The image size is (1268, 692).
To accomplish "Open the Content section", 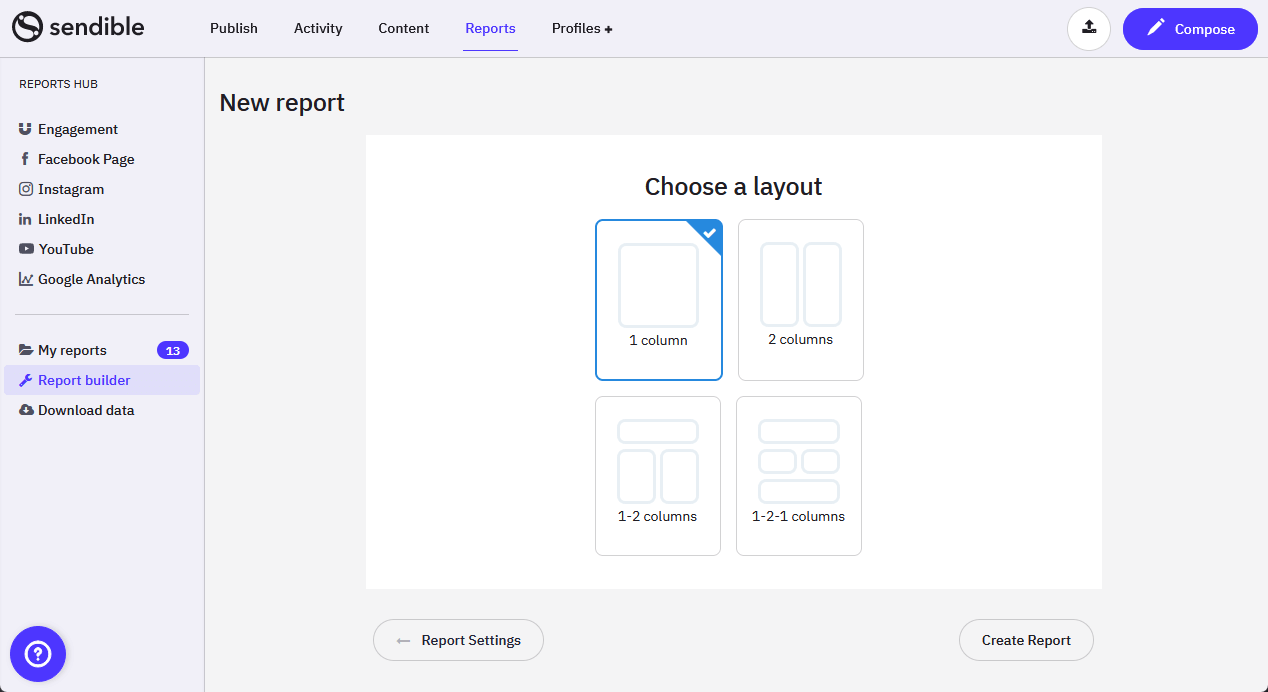I will pos(403,29).
